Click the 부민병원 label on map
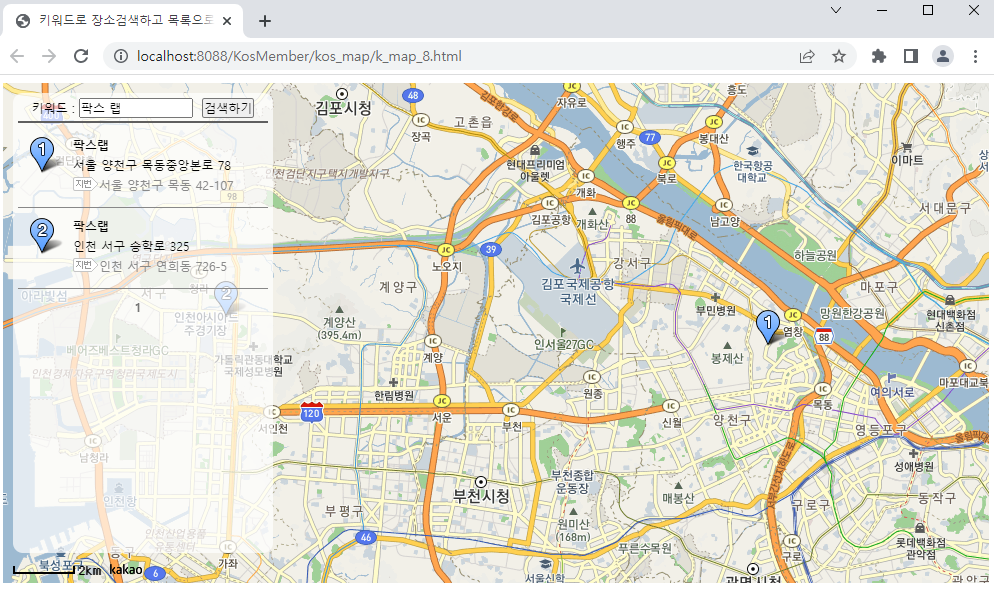The image size is (994, 592). coord(716,310)
